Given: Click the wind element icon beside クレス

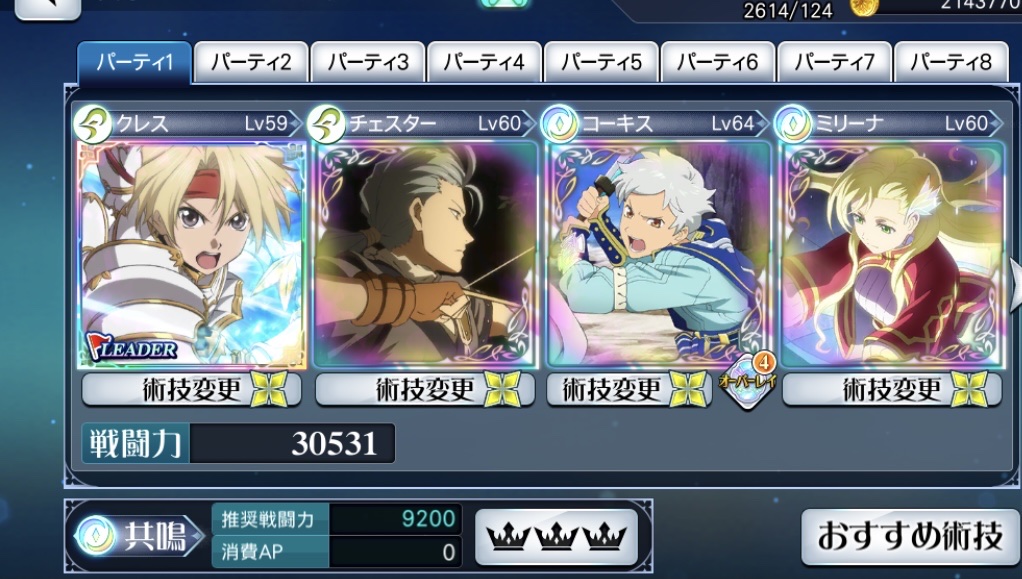Looking at the screenshot, I should [x=93, y=124].
